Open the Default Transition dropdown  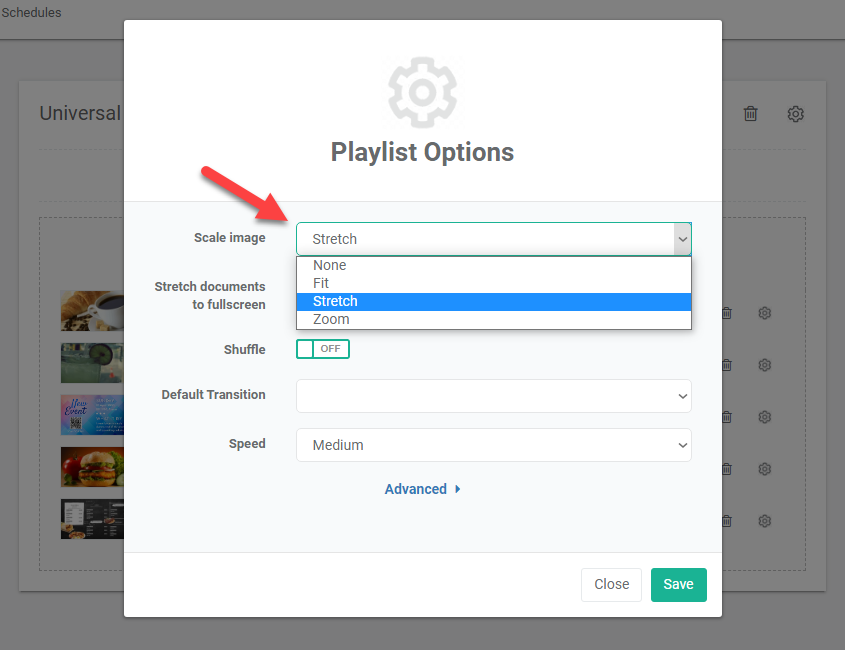[493, 395]
